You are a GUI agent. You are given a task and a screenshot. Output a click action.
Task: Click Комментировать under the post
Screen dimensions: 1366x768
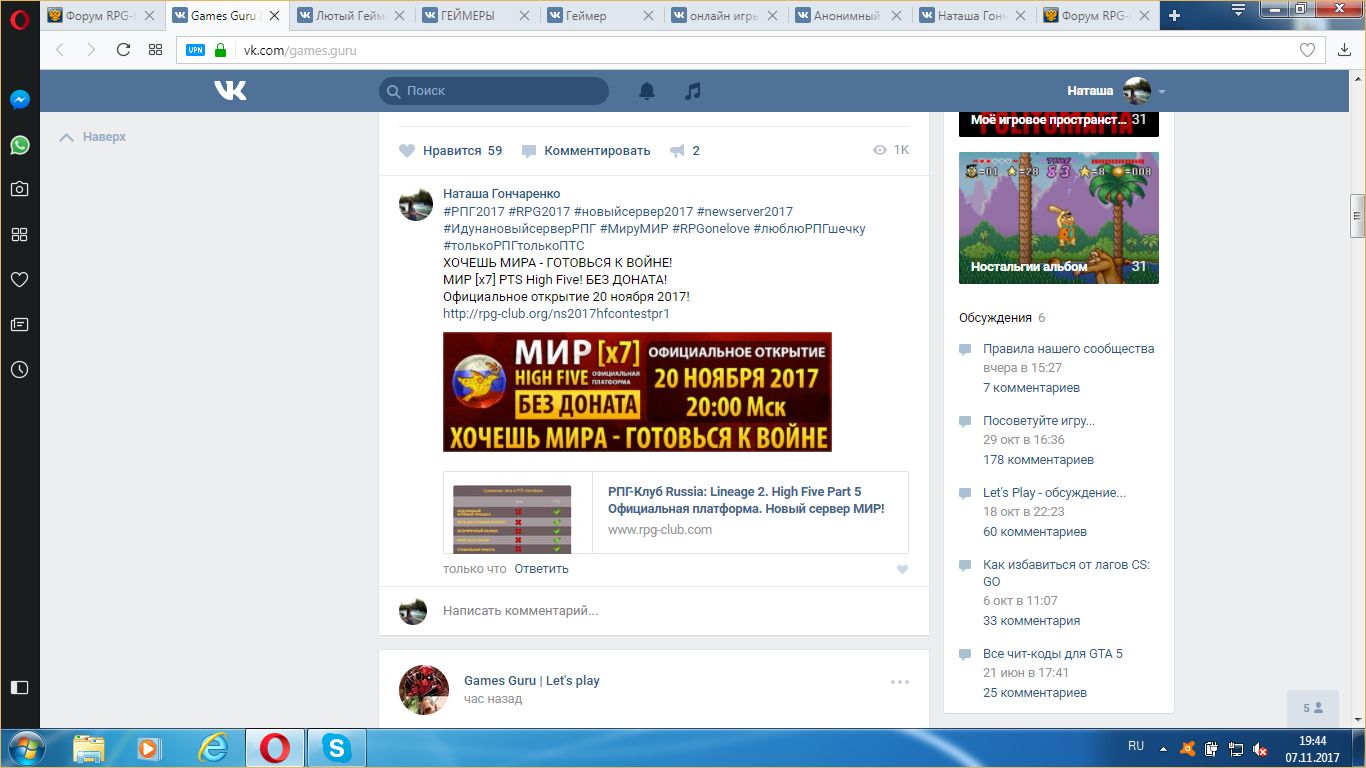coord(586,151)
